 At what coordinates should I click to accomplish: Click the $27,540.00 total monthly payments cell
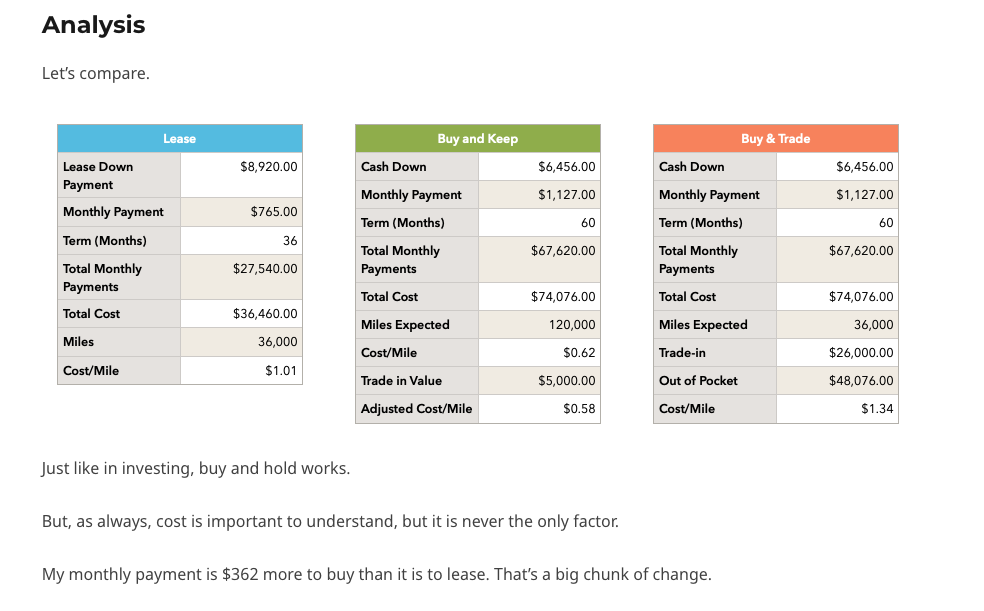(x=265, y=269)
